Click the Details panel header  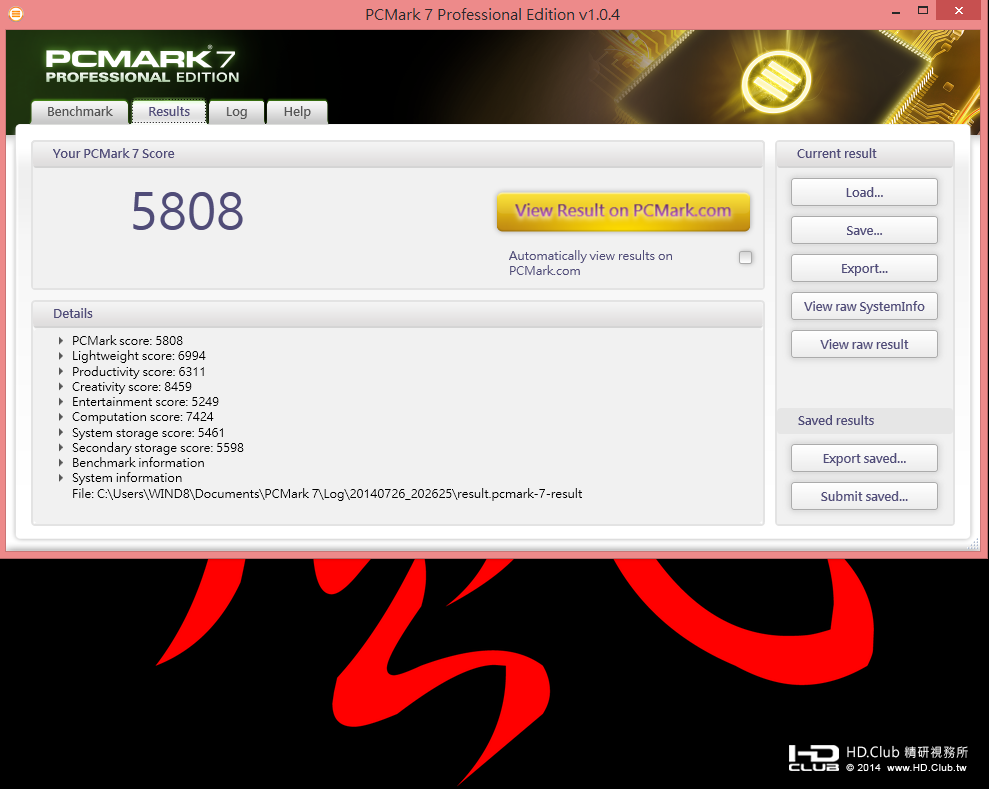click(x=398, y=314)
